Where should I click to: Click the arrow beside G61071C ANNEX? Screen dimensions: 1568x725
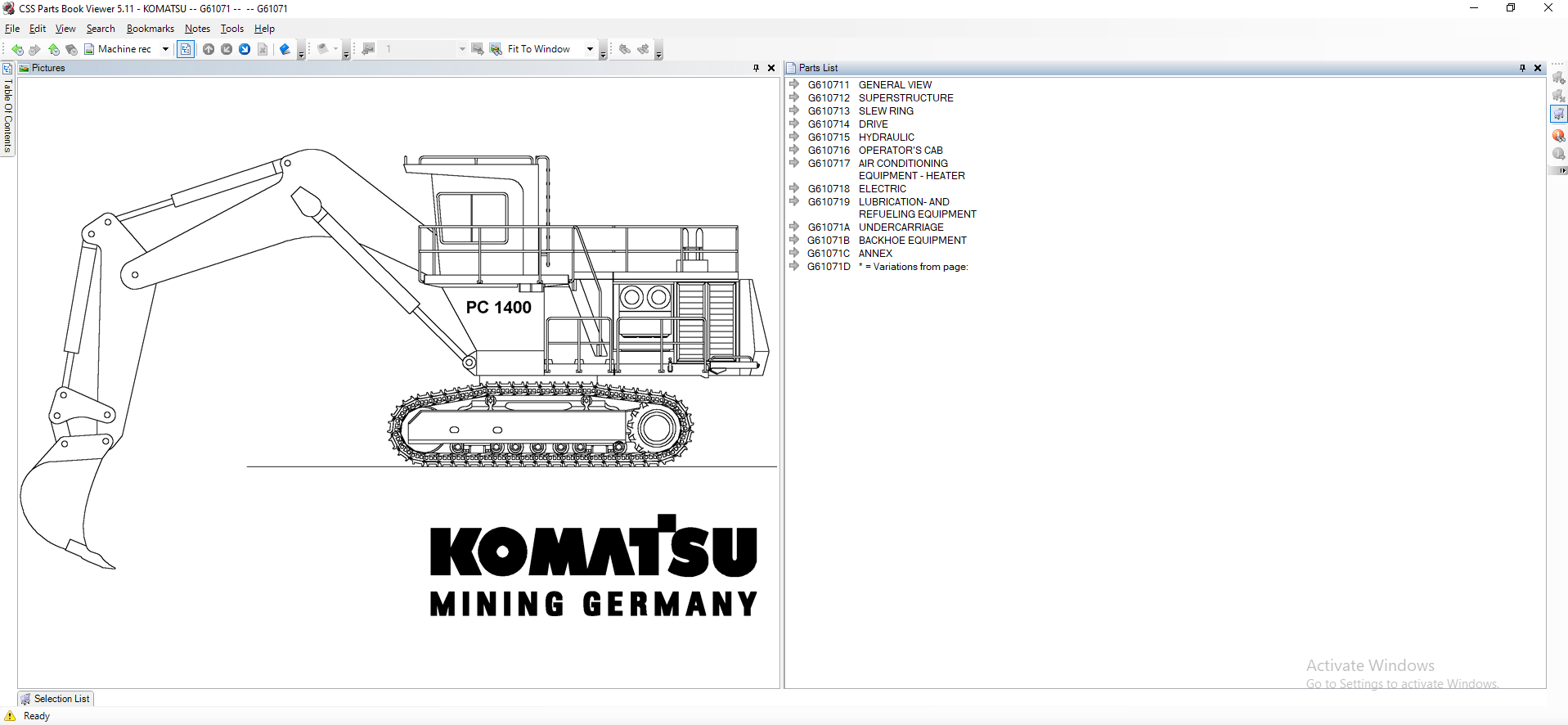[793, 253]
